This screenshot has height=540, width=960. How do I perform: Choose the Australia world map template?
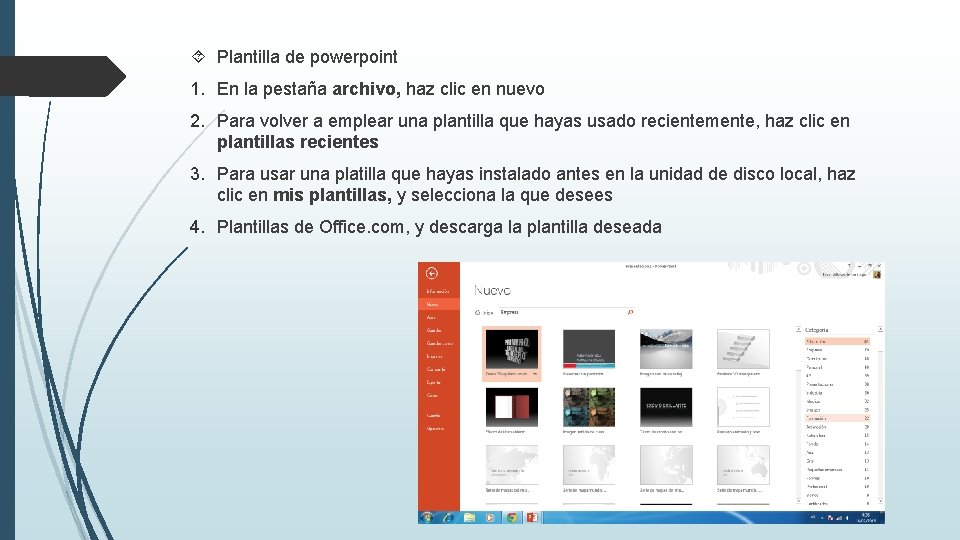(743, 465)
